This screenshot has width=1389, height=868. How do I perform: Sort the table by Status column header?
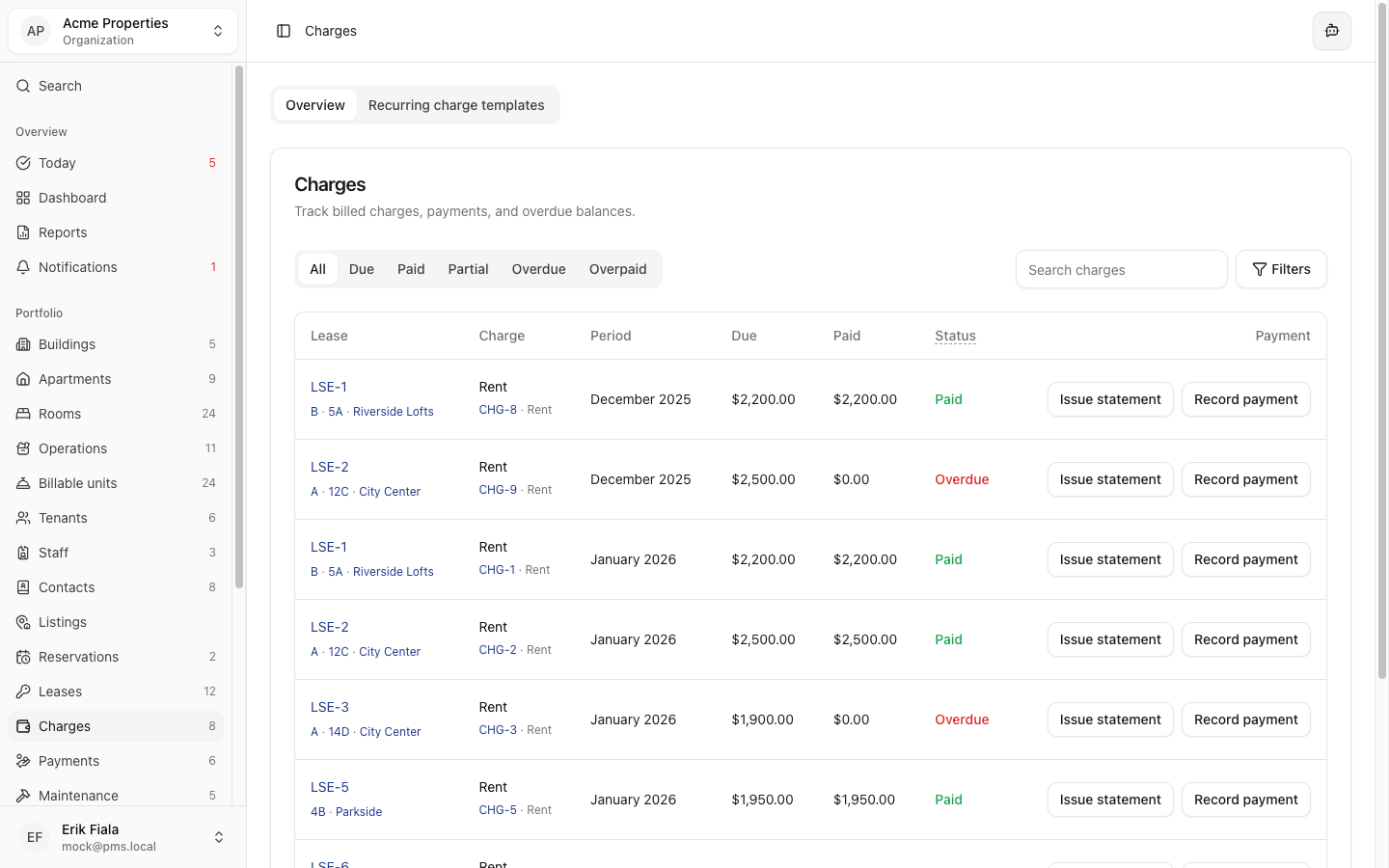(x=955, y=336)
